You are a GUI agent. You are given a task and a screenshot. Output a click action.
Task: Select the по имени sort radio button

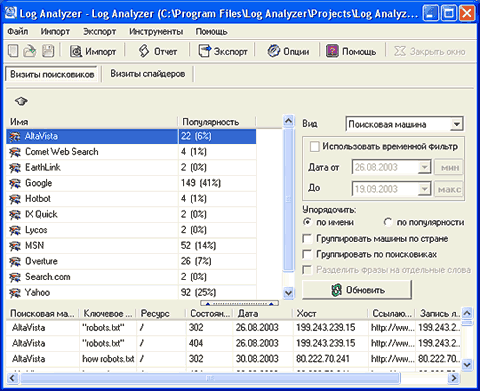click(x=307, y=222)
